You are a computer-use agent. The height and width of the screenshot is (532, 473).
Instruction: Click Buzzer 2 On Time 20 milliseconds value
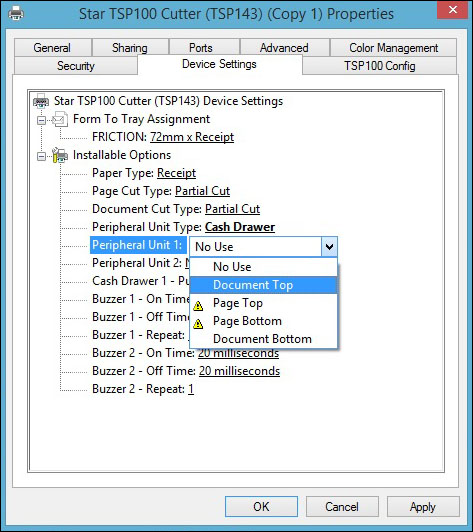point(239,353)
